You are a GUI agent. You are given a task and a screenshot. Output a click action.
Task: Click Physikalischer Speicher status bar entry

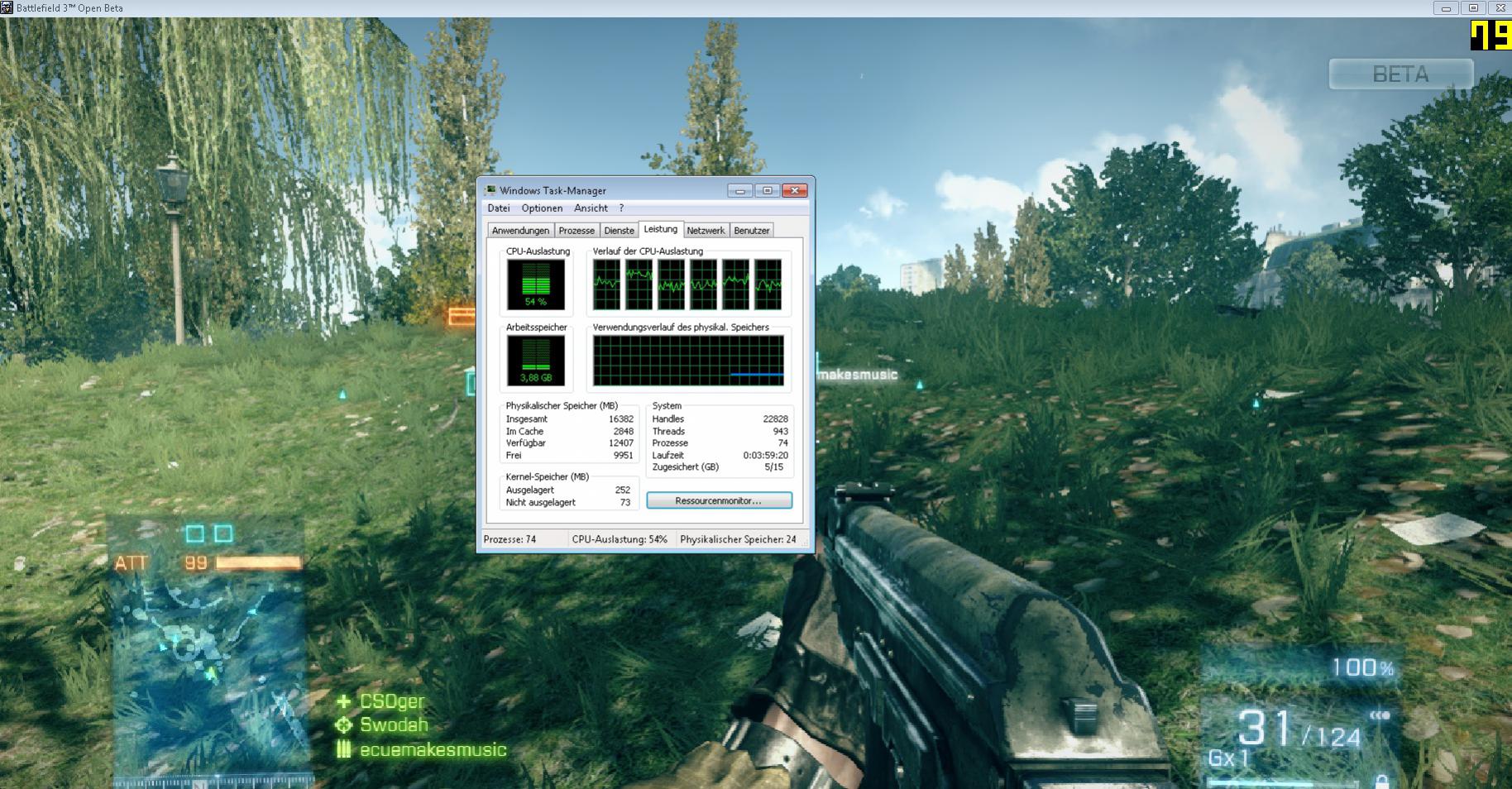pos(738,539)
